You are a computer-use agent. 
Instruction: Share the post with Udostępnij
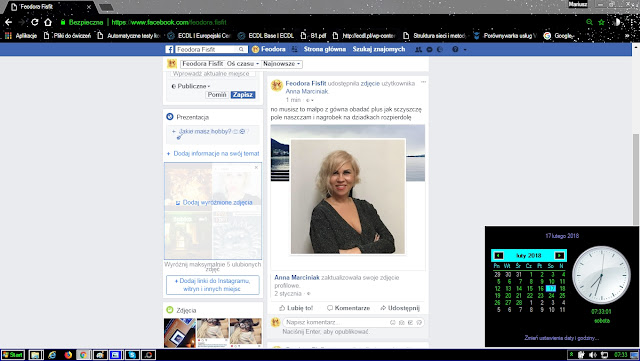click(x=400, y=308)
